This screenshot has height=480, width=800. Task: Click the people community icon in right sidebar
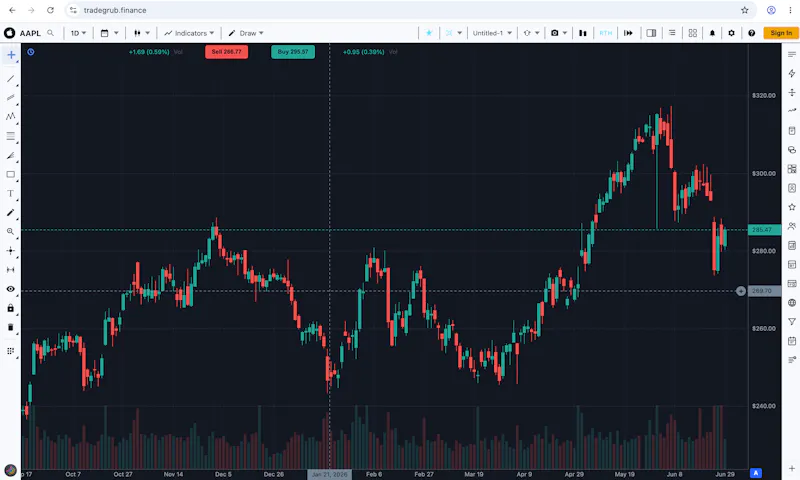[791, 226]
